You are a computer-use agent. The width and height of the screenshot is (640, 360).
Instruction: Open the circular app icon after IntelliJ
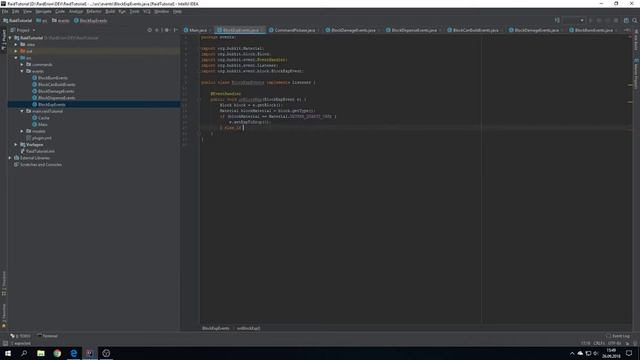tap(106, 353)
